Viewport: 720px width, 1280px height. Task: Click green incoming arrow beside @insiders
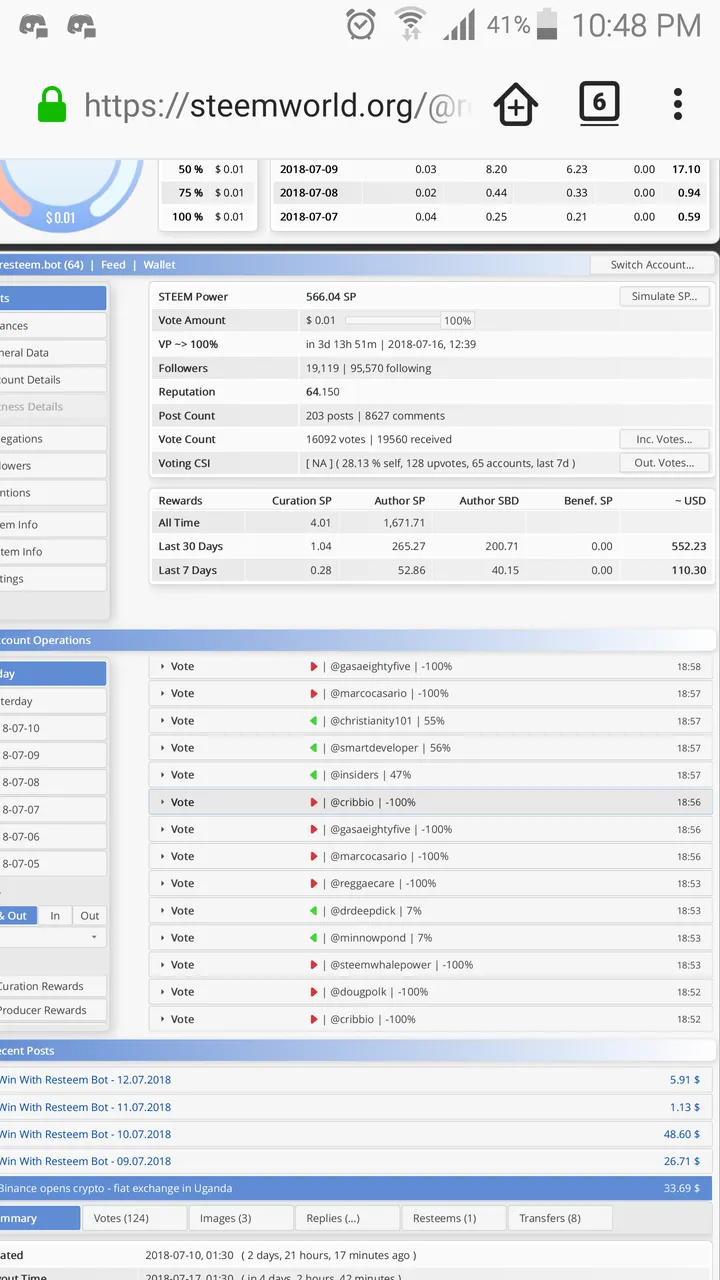[x=314, y=774]
